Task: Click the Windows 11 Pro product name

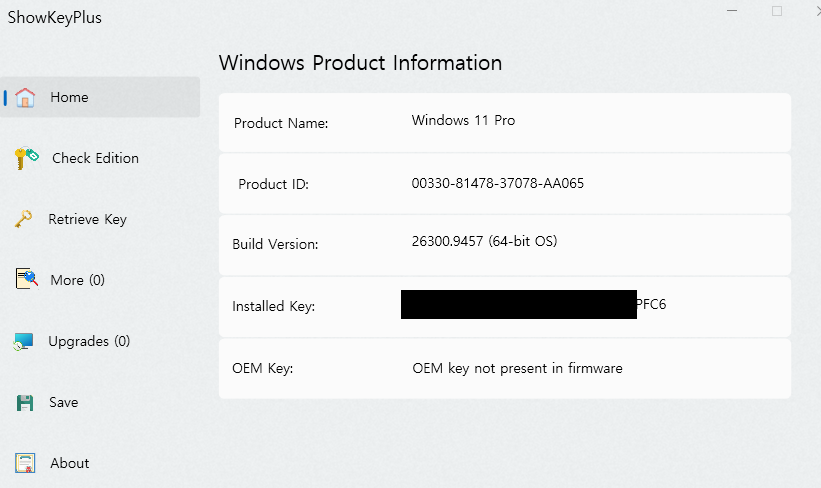Action: tap(463, 120)
